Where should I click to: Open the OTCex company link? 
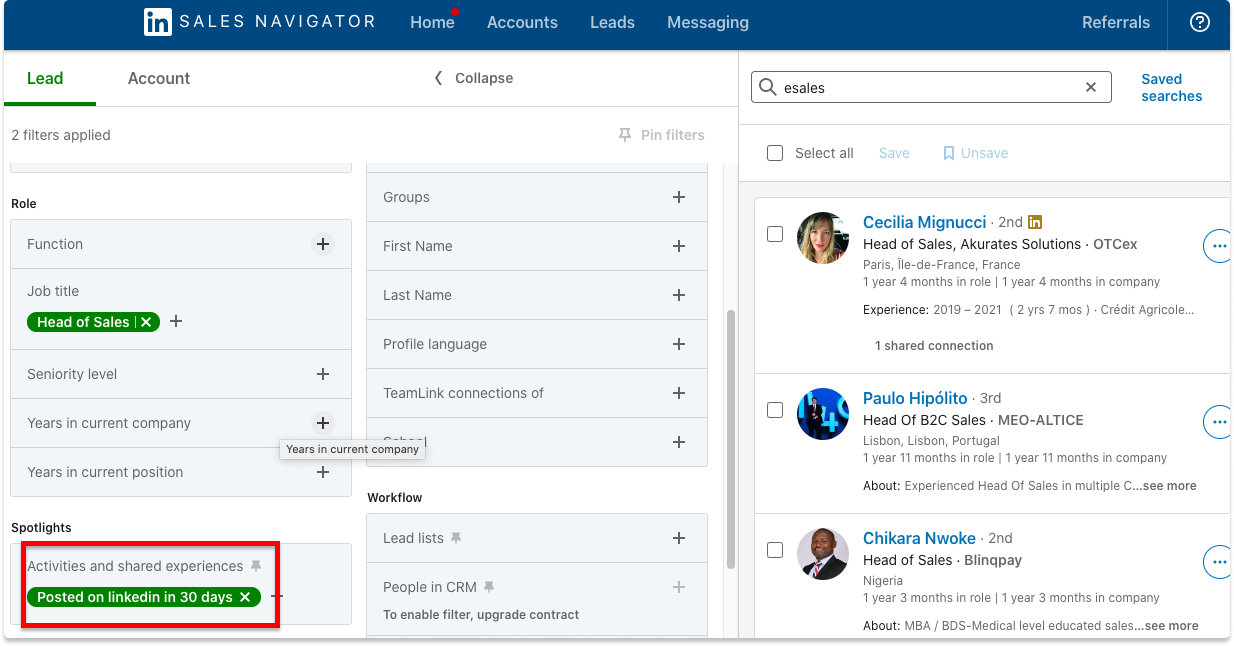click(x=1115, y=244)
